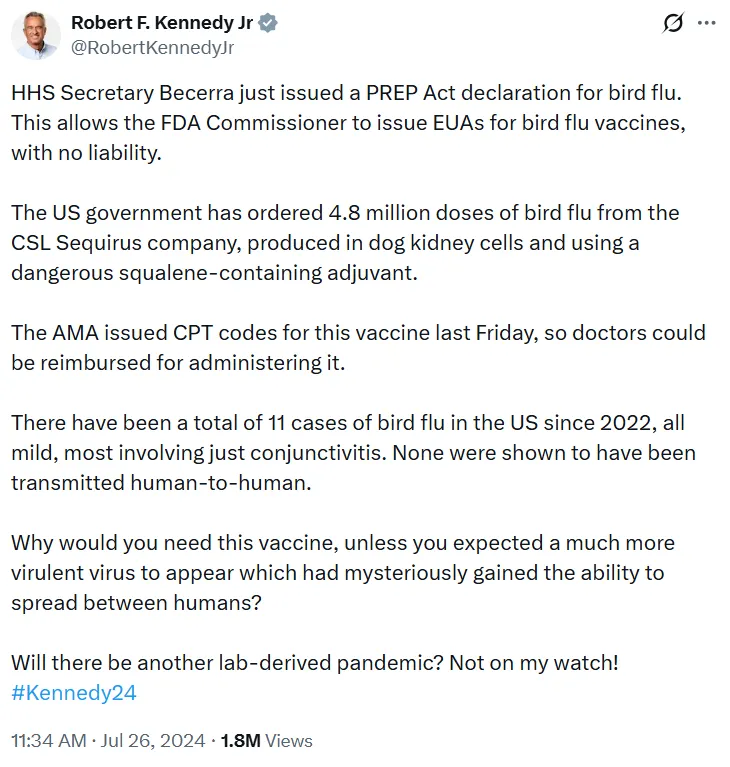Open the 1.8M Views count
Screen dimensions: 730x767
[267, 741]
